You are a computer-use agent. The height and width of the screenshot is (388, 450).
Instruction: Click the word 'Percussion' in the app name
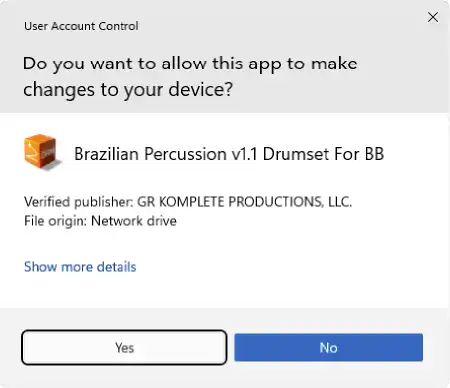click(185, 154)
